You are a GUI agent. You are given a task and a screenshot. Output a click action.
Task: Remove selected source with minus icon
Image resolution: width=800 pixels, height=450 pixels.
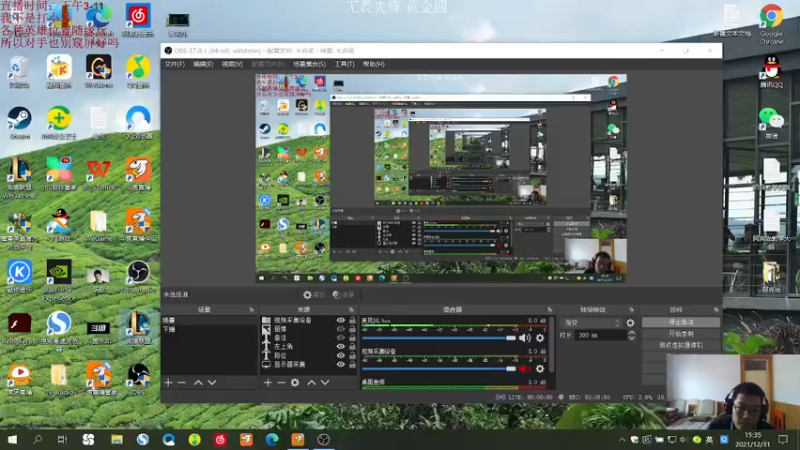coord(281,382)
